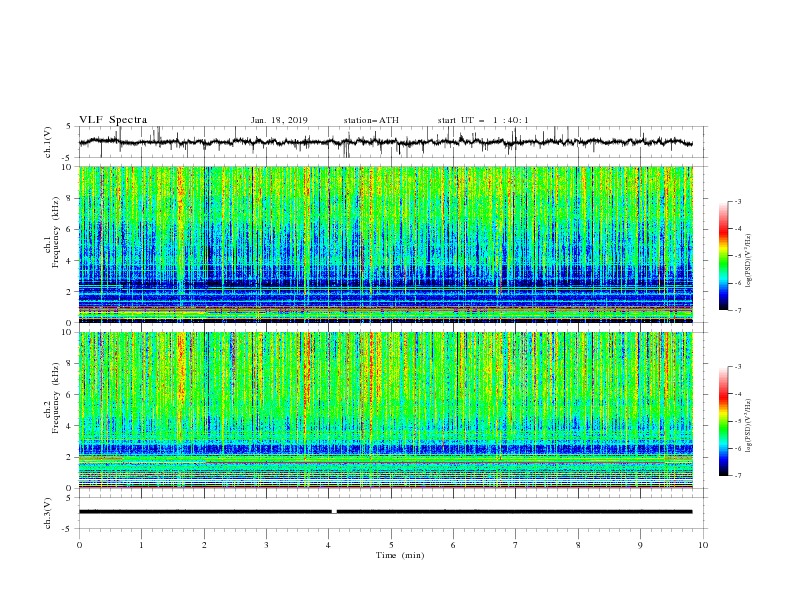792x612 pixels.
Task: Click the '-7' tick on the lower colorbar
Action: (x=737, y=476)
